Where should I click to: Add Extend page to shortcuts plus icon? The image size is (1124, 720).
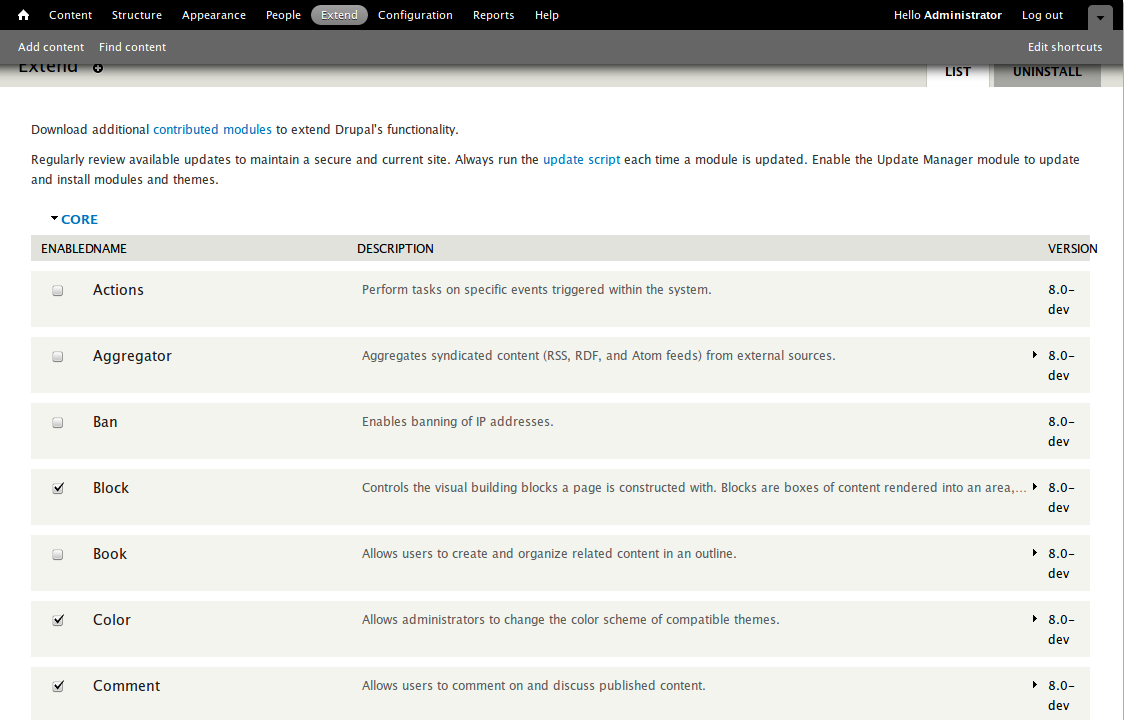tap(98, 68)
